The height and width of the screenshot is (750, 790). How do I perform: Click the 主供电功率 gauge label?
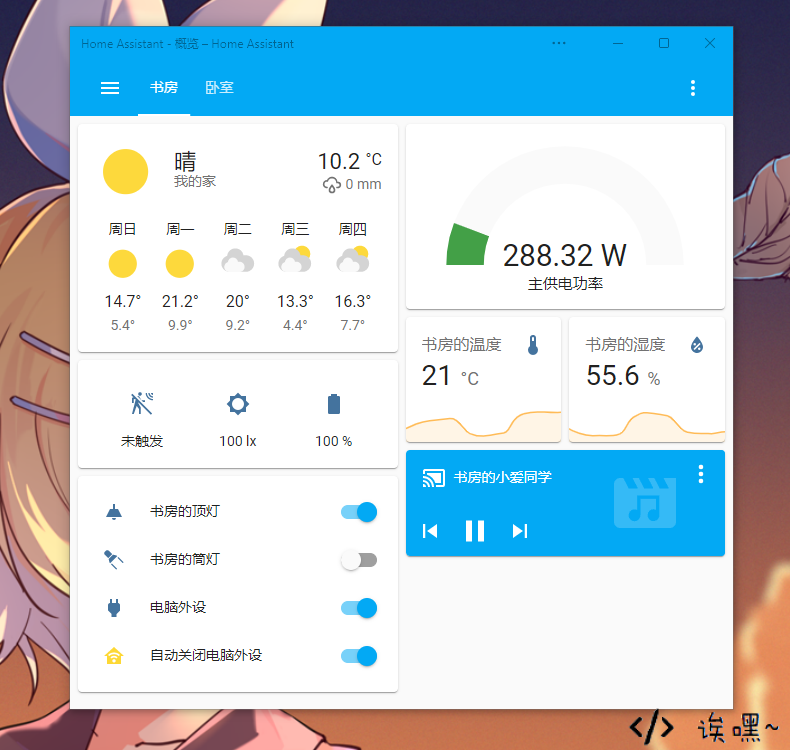click(x=565, y=284)
